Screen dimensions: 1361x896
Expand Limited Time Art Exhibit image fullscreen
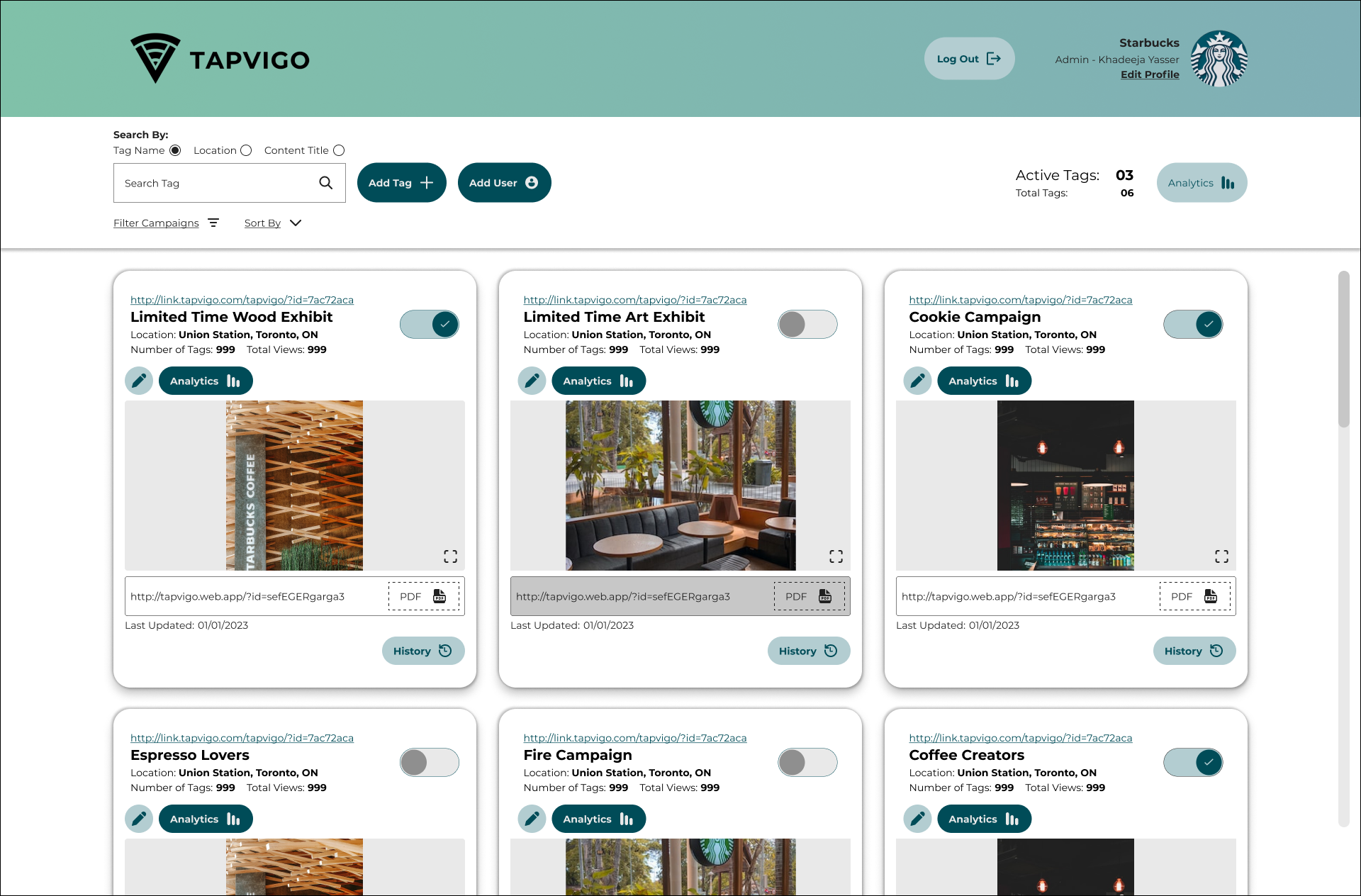click(x=836, y=556)
